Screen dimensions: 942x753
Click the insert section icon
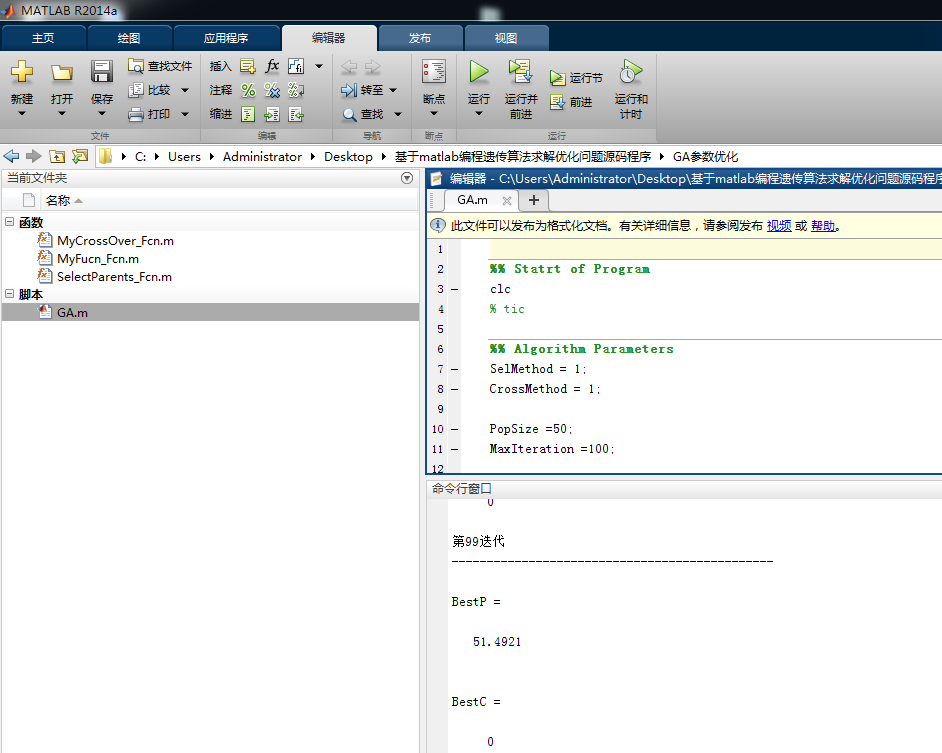(248, 66)
